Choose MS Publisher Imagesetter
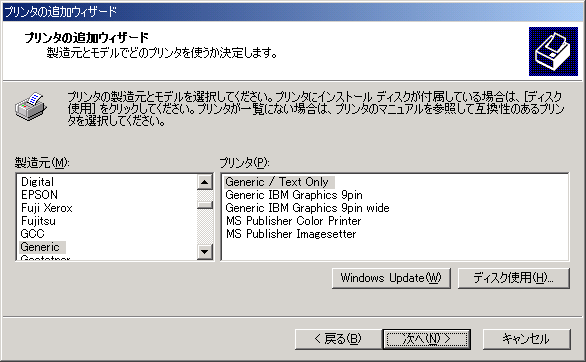This screenshot has height=362, width=586. click(x=291, y=234)
